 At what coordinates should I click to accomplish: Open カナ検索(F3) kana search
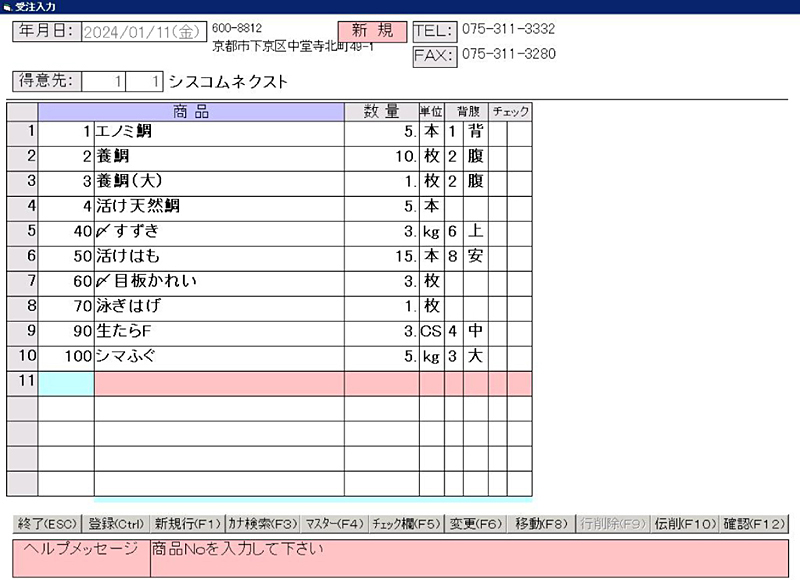pyautogui.click(x=263, y=523)
